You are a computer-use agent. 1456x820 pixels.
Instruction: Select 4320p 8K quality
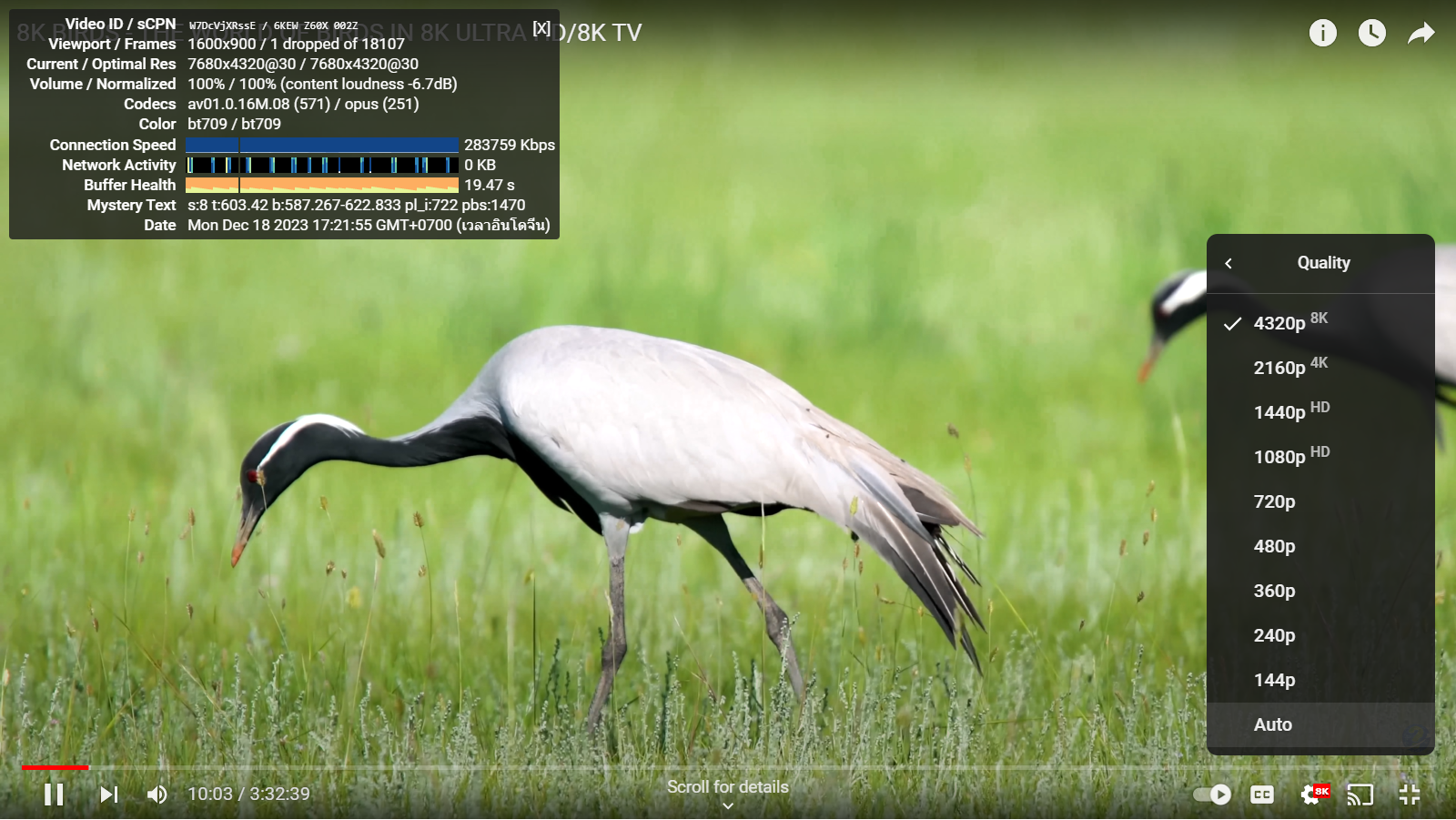coord(1320,323)
